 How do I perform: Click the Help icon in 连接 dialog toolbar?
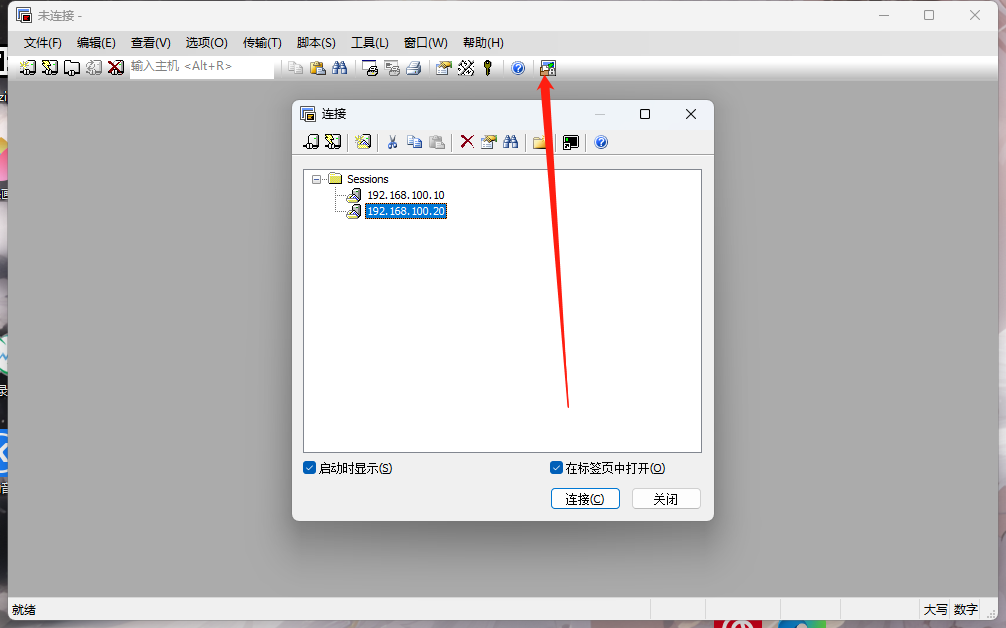[601, 142]
